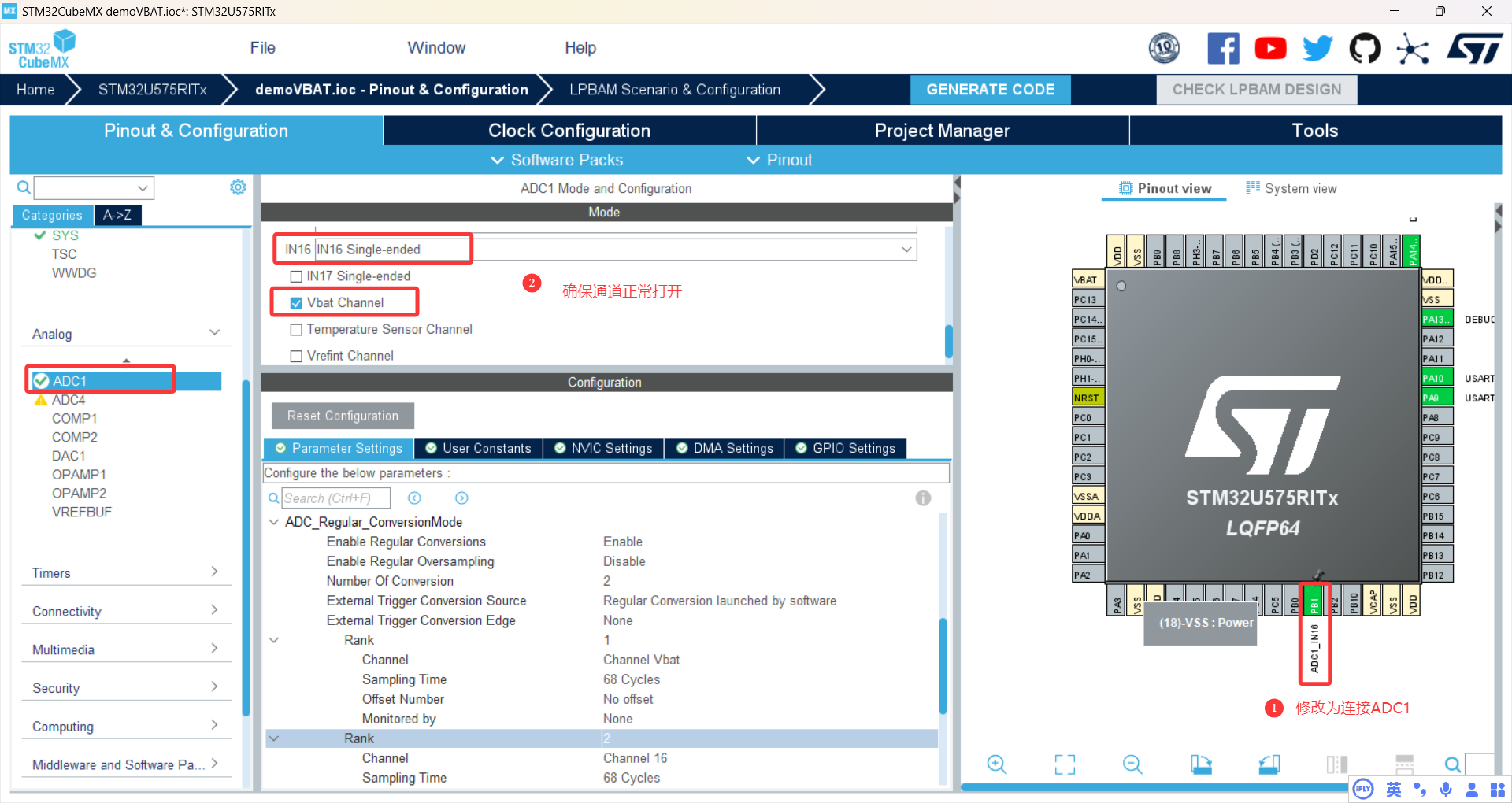The height and width of the screenshot is (803, 1512).
Task: Zoom in on the pinout view
Action: [x=997, y=764]
